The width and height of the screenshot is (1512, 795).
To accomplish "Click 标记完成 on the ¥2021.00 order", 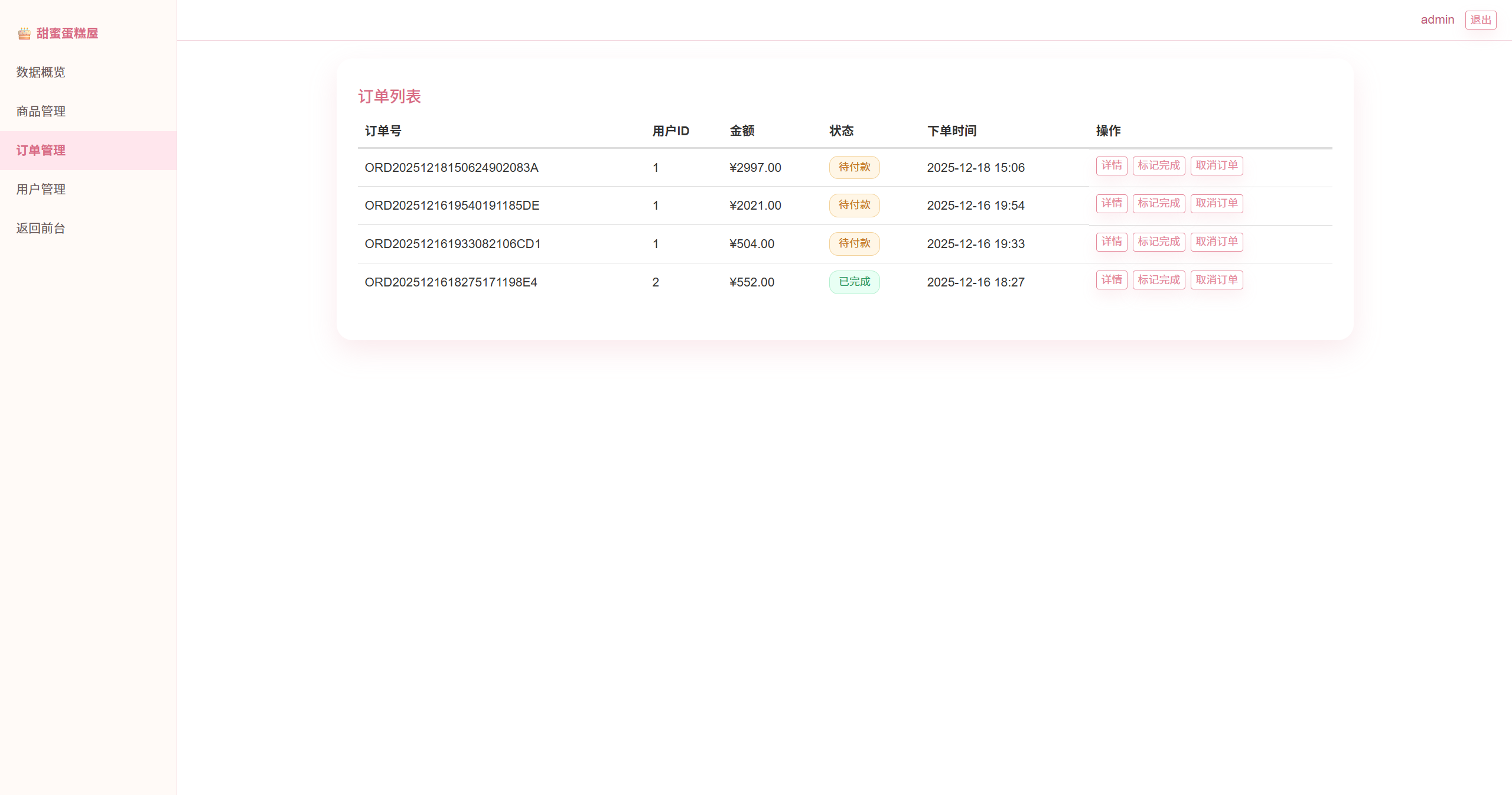I will coord(1158,203).
